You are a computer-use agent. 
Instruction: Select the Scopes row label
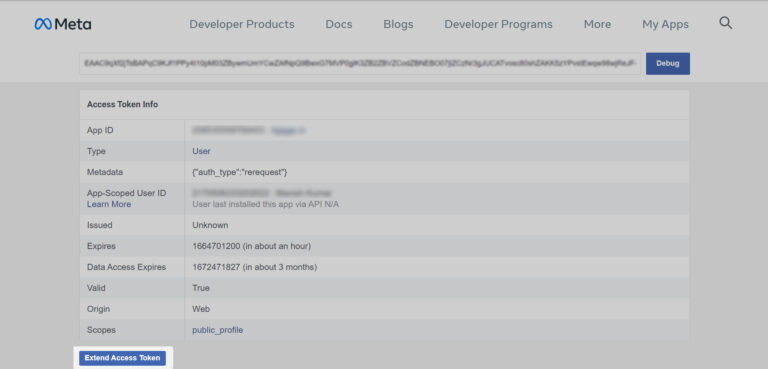[x=101, y=330]
